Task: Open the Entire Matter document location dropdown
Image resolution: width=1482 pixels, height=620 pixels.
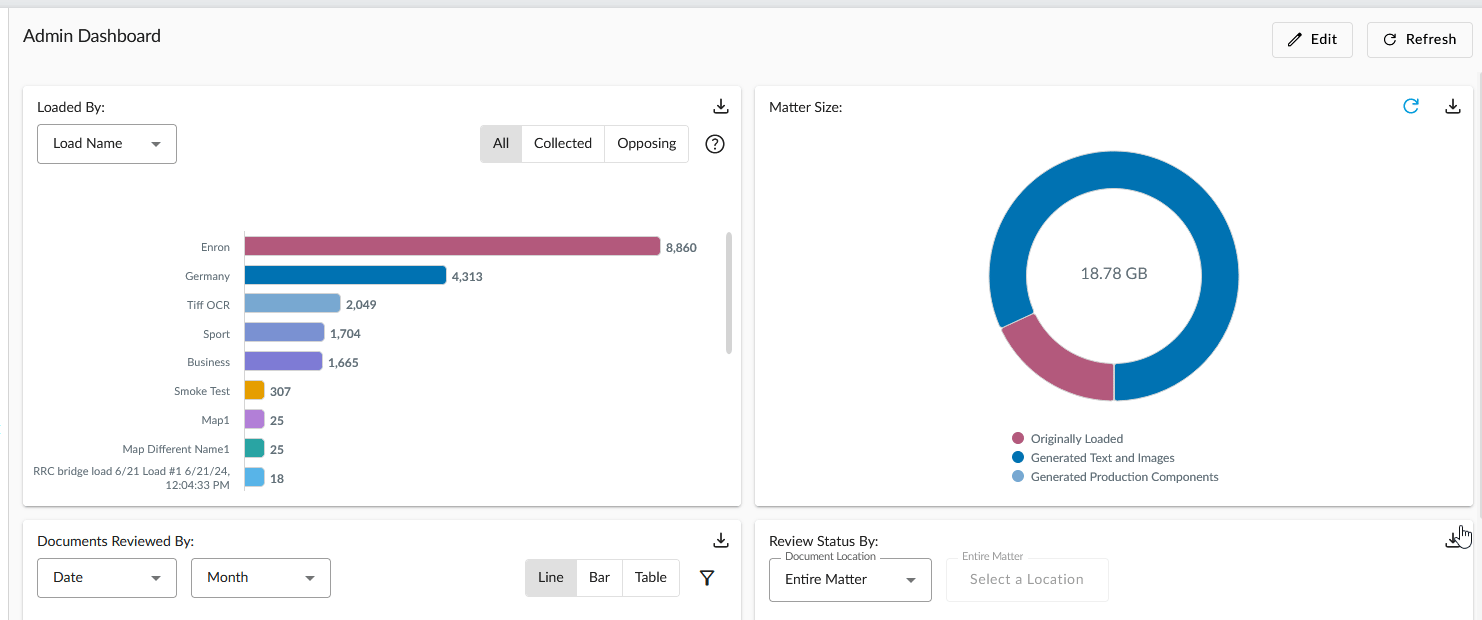Action: 849,579
